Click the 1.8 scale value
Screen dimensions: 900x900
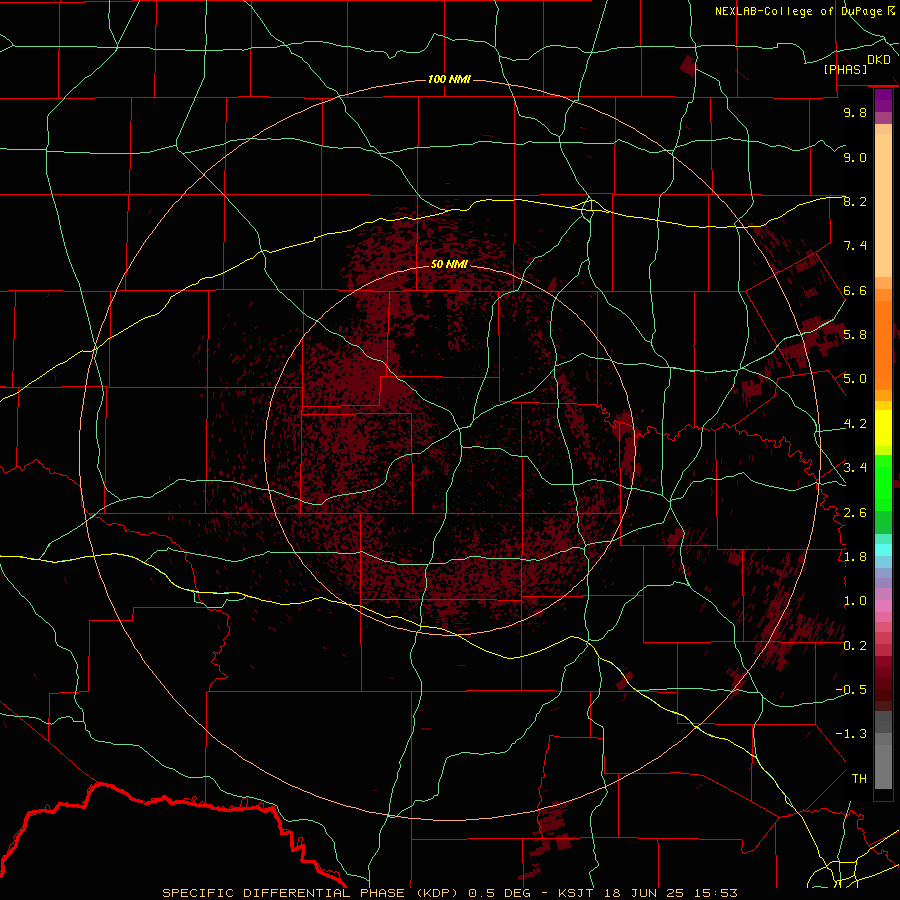click(x=855, y=557)
